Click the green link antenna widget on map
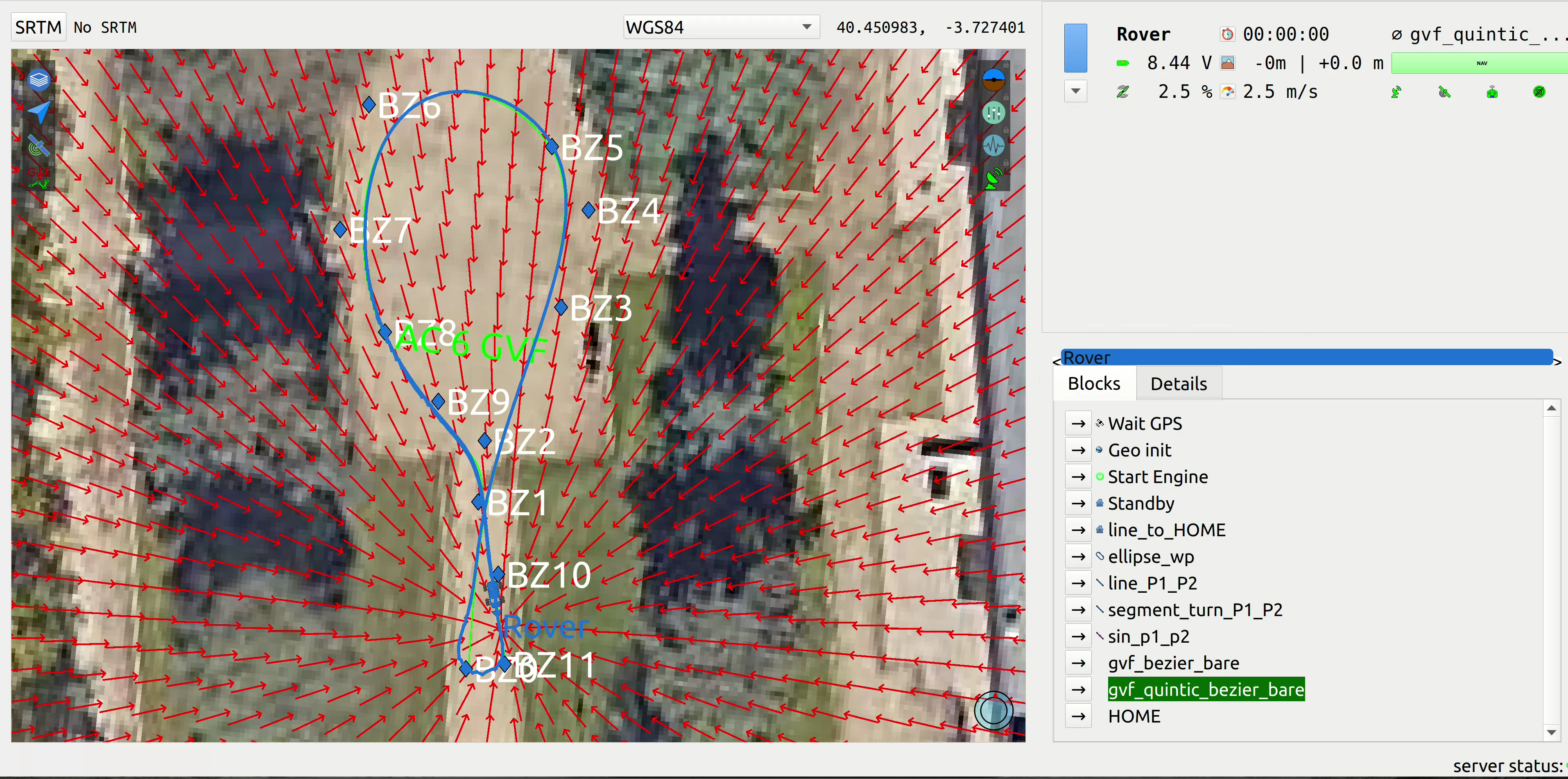 pos(993,178)
